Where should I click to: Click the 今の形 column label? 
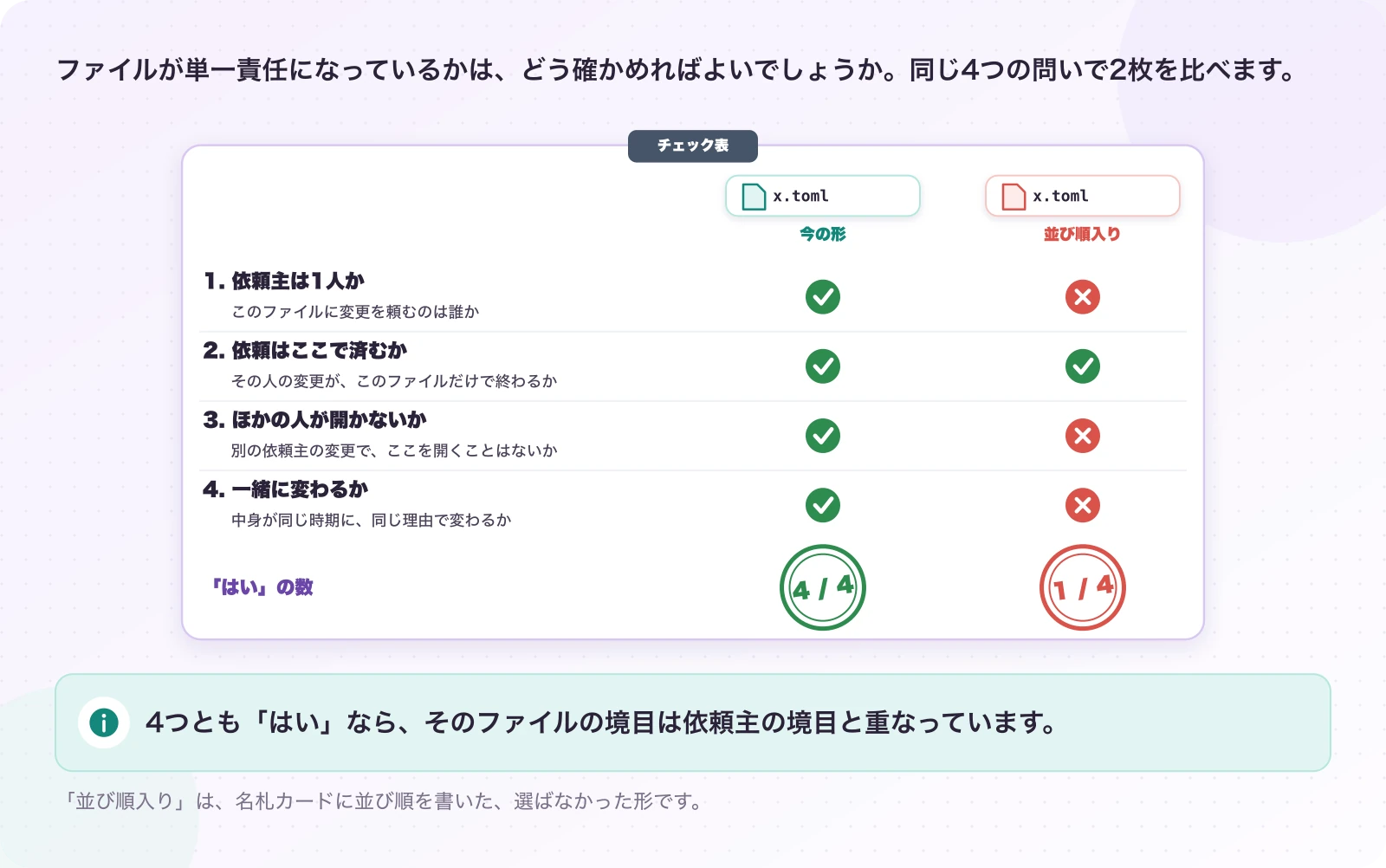(x=823, y=234)
